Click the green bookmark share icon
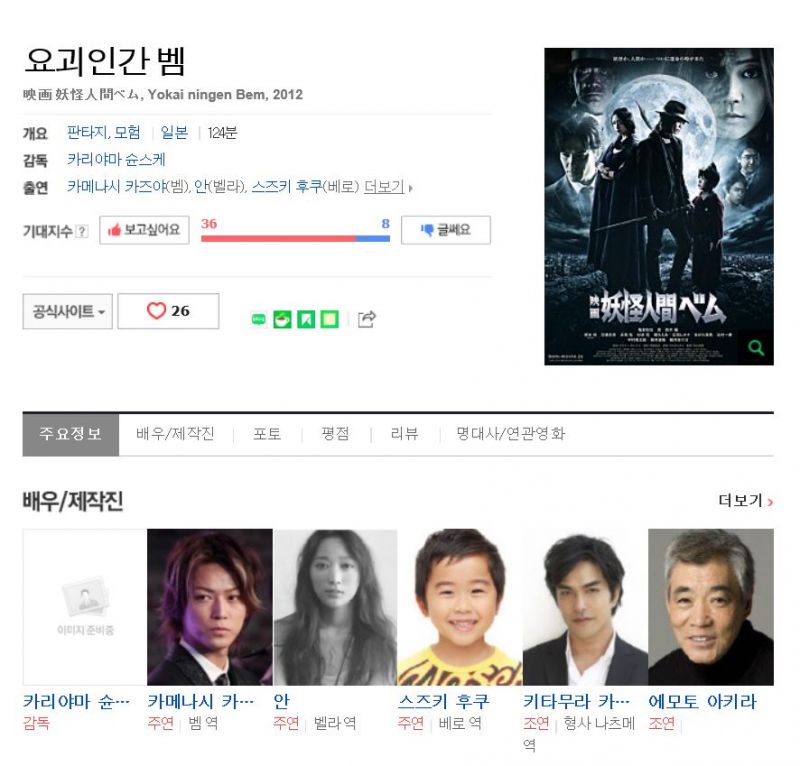 tap(306, 319)
